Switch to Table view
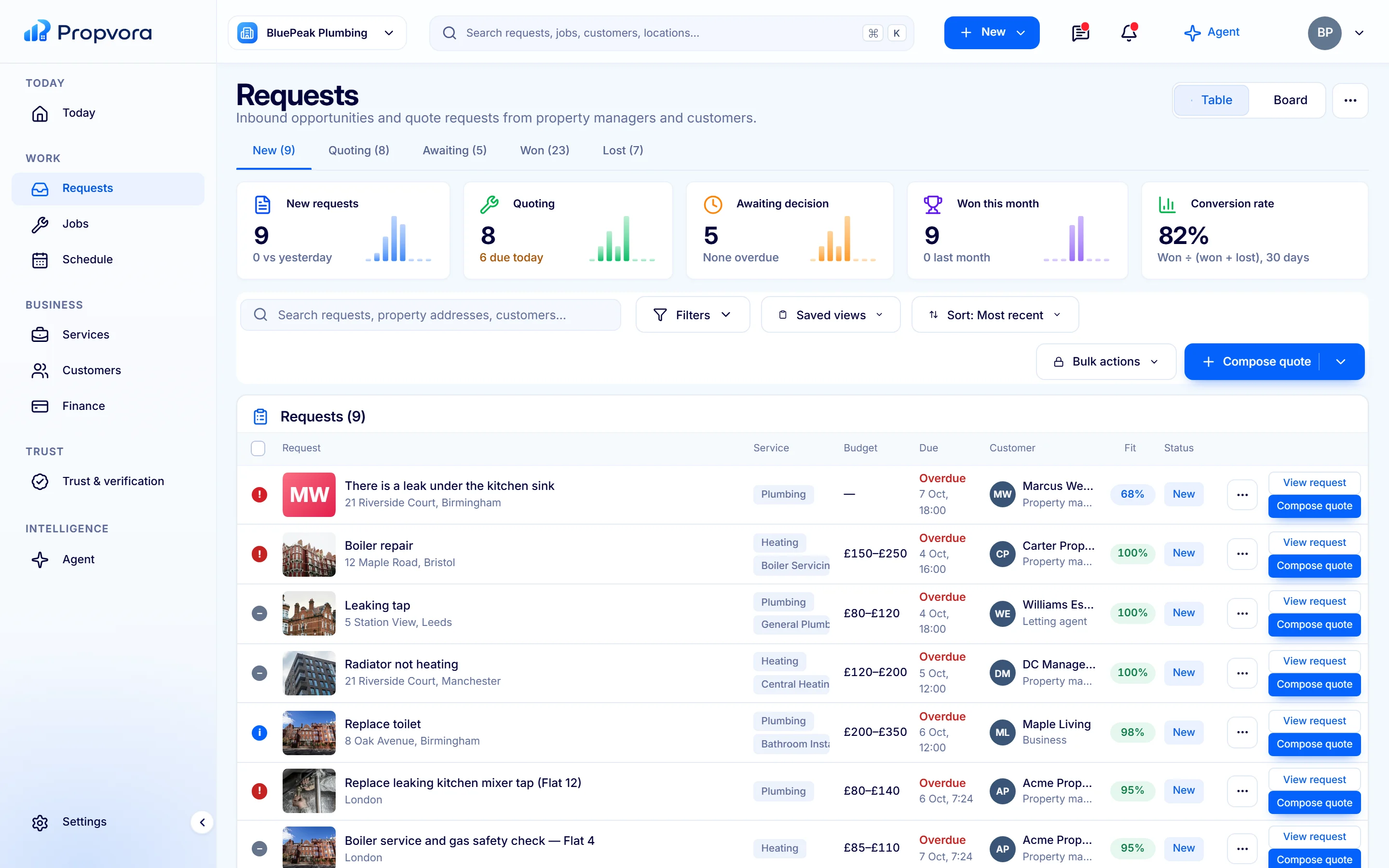This screenshot has width=1389, height=868. (x=1211, y=100)
